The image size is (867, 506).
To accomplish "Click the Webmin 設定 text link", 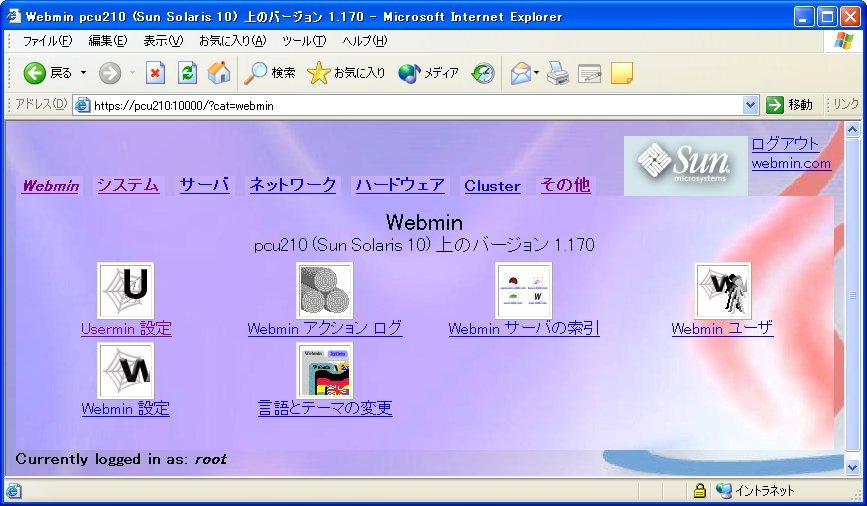I will click(x=126, y=409).
